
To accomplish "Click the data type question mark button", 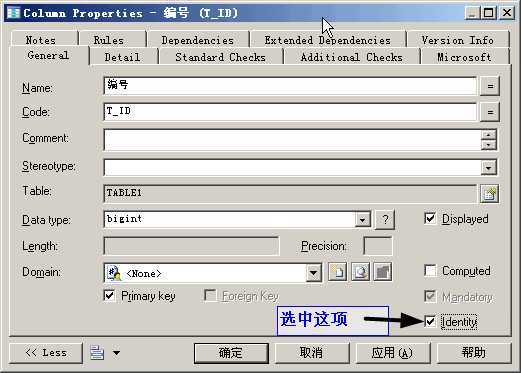I will [385, 219].
